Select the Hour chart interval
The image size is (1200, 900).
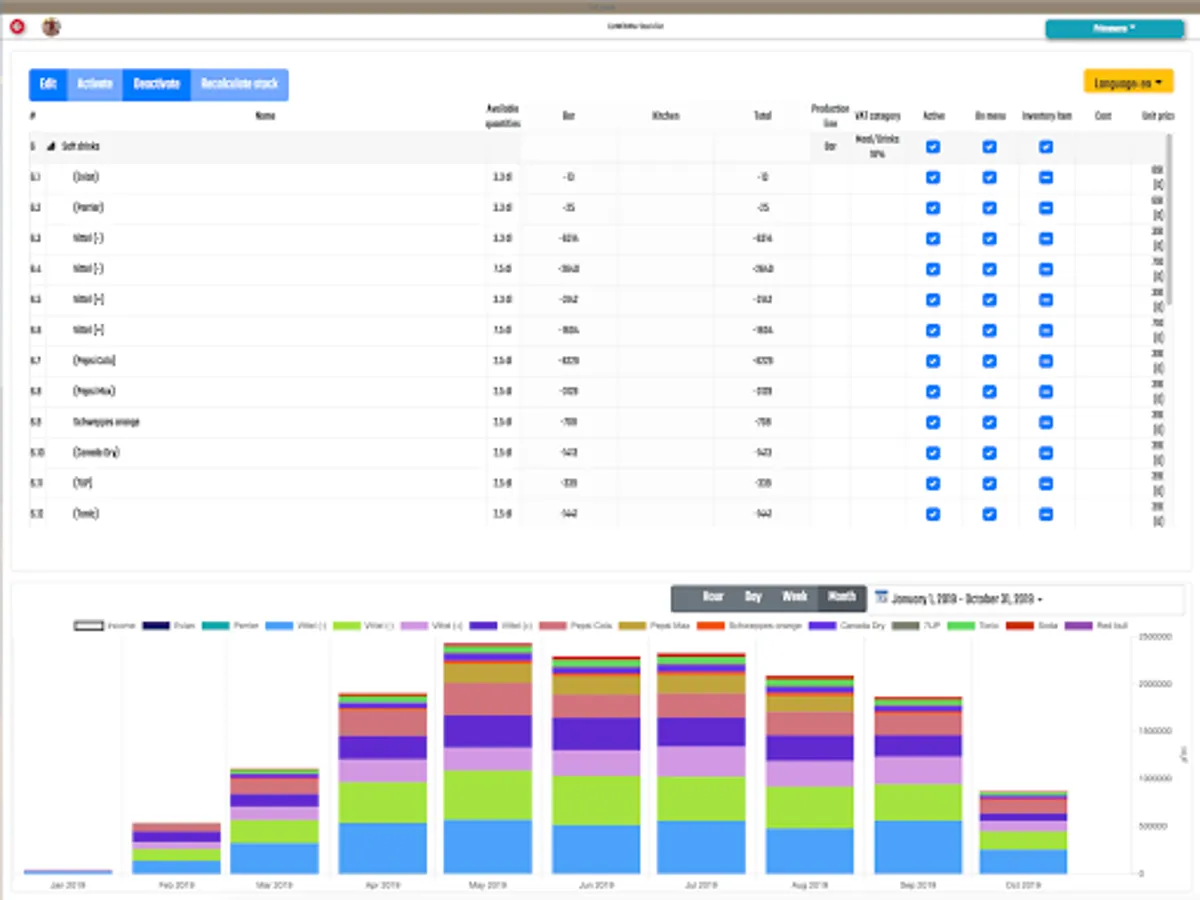pyautogui.click(x=712, y=597)
